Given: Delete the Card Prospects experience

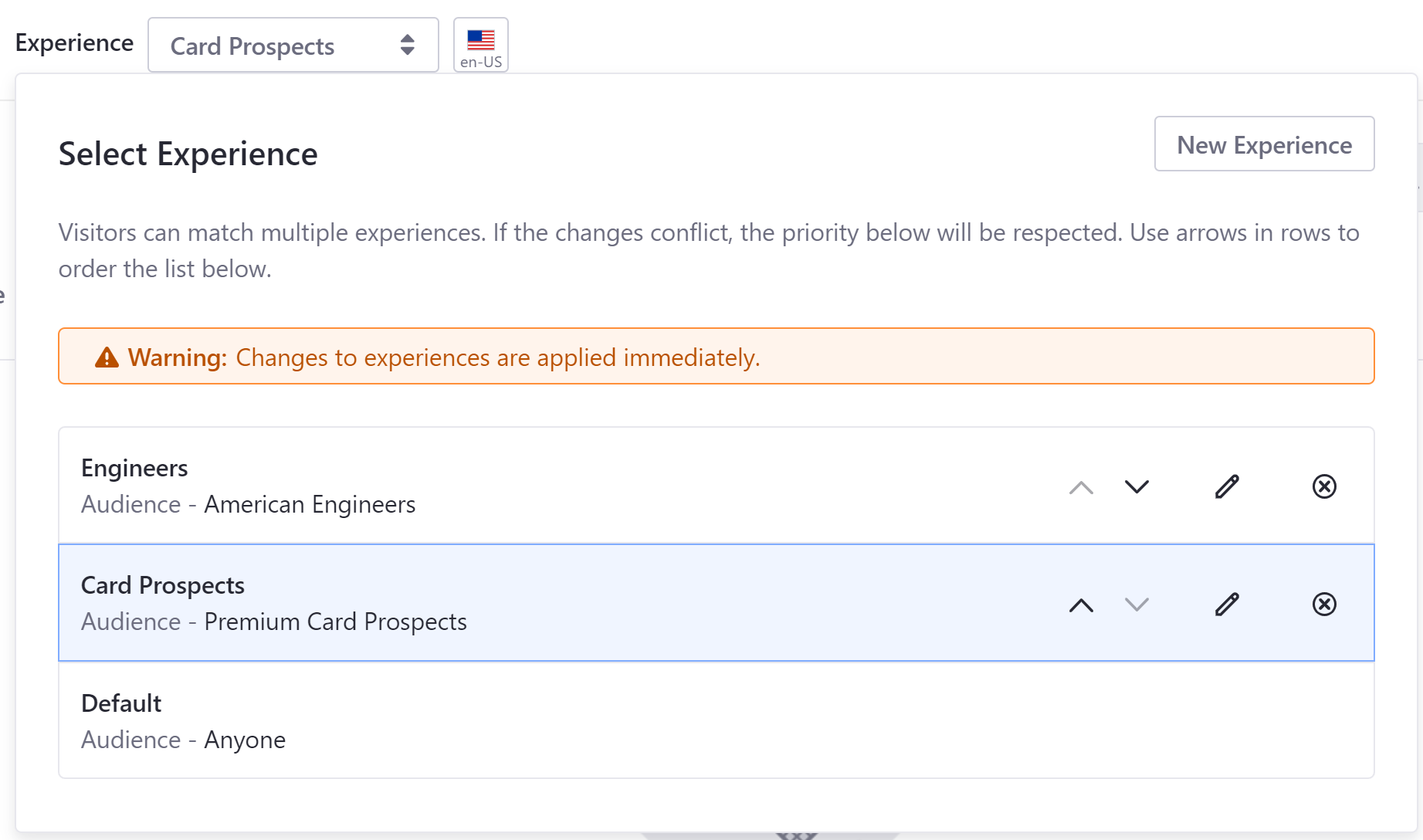Looking at the screenshot, I should point(1324,605).
